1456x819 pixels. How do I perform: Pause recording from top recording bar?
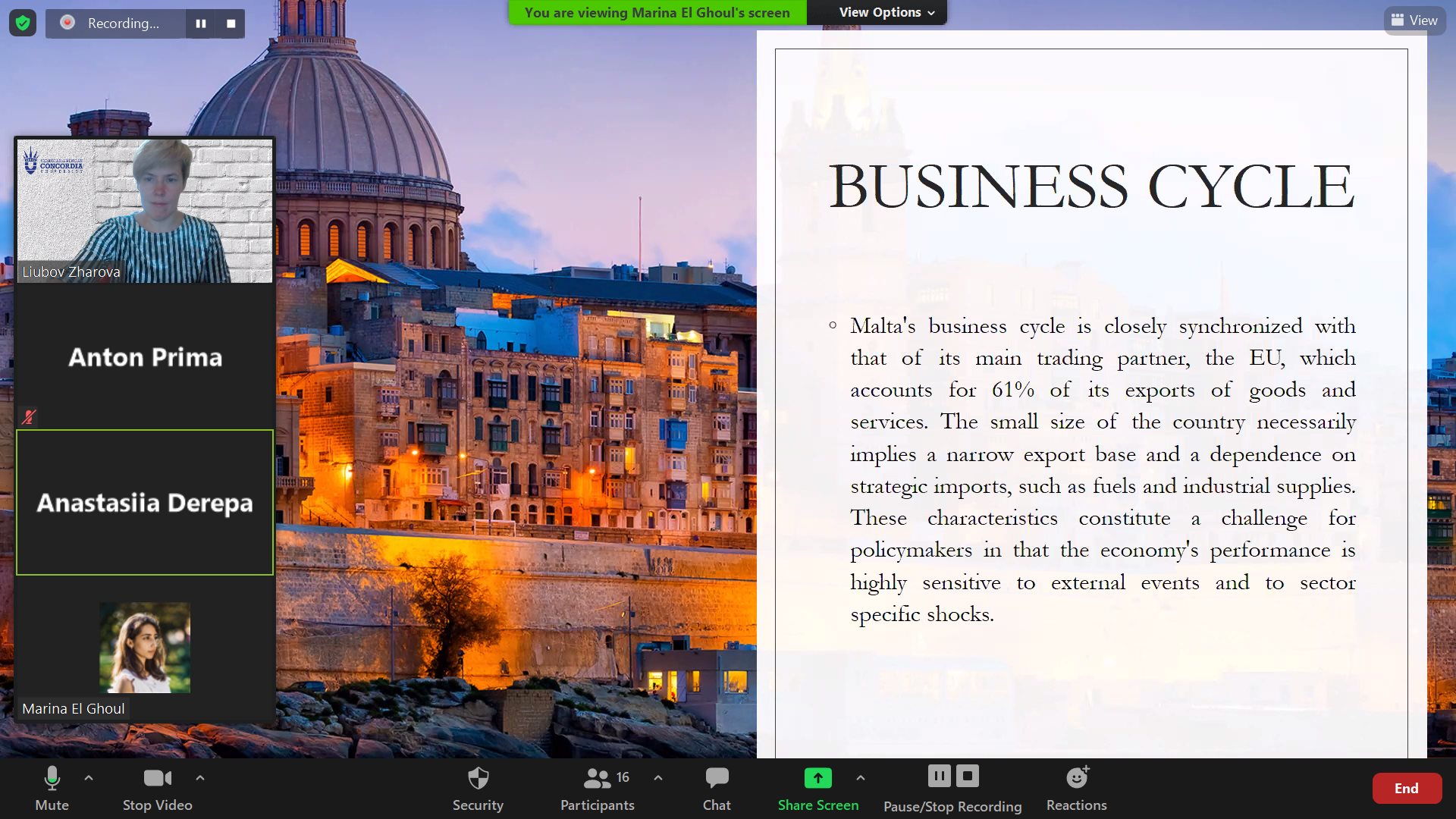(x=201, y=24)
